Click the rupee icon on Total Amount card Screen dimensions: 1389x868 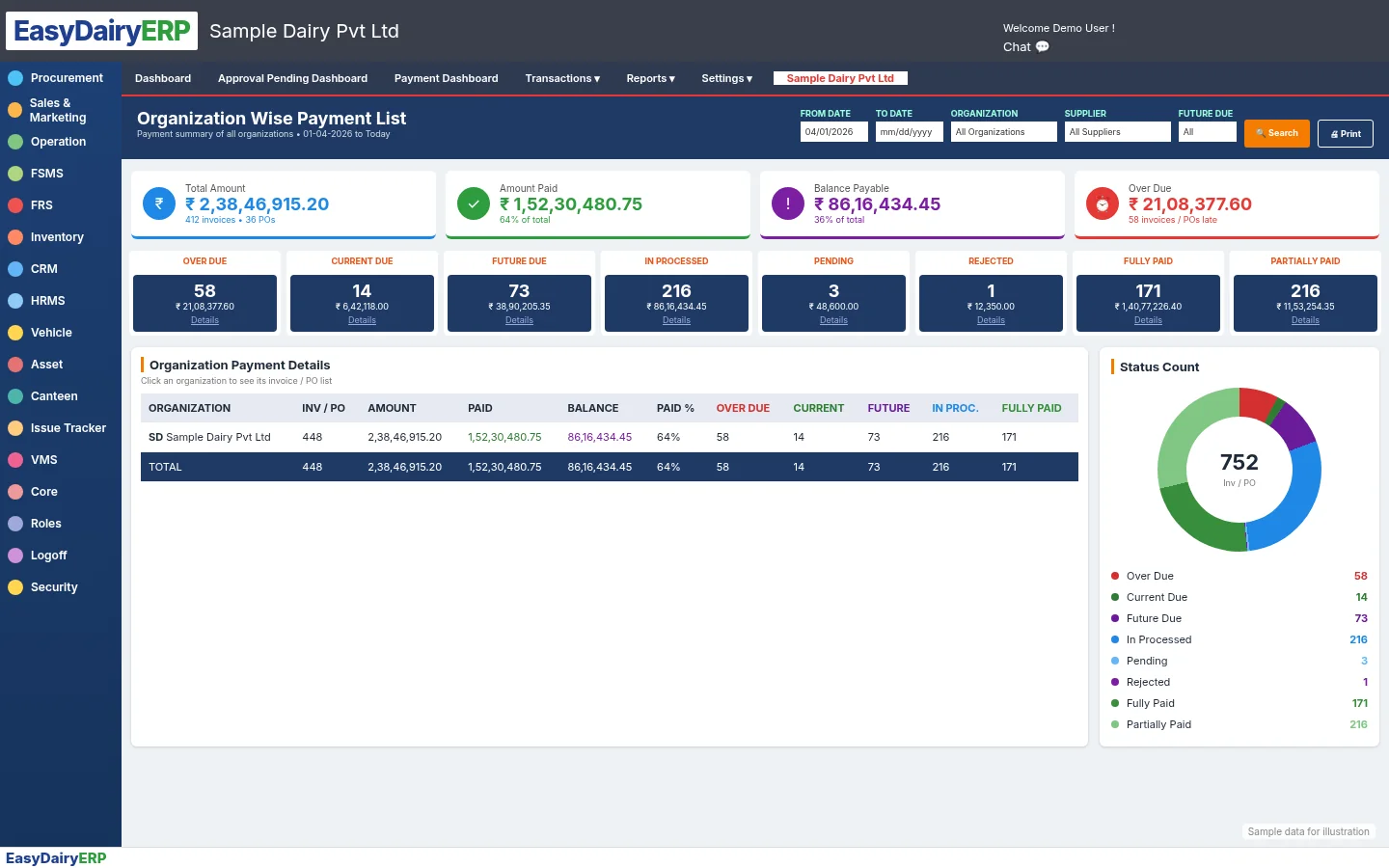pos(159,203)
